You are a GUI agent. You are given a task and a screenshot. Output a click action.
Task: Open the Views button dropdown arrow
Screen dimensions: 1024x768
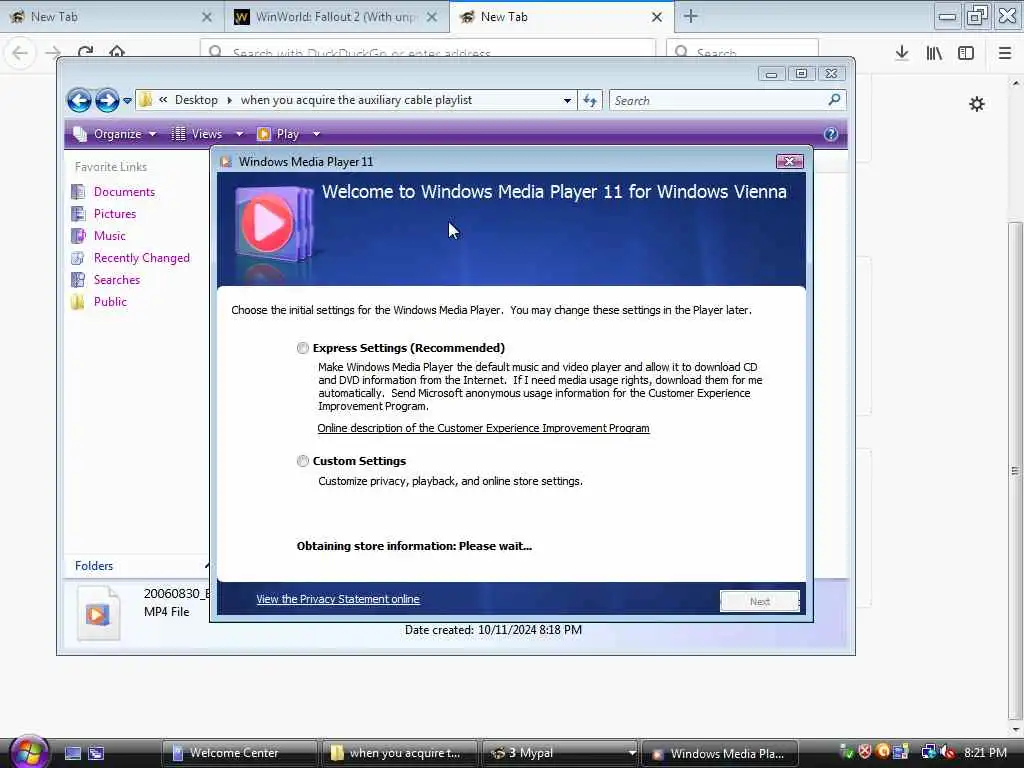coord(239,134)
